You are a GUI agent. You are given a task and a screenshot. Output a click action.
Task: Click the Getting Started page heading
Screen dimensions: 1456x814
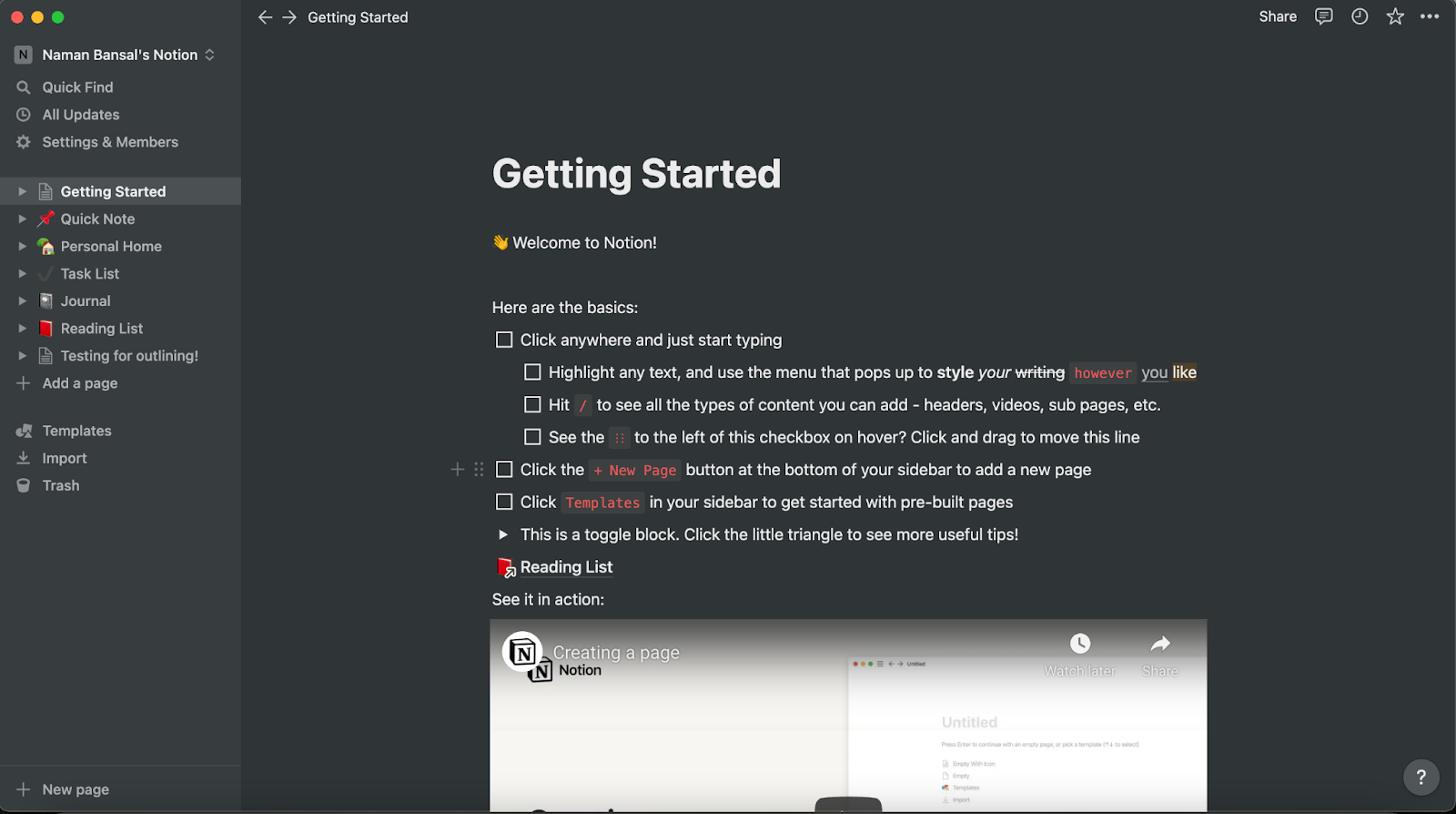pos(636,173)
